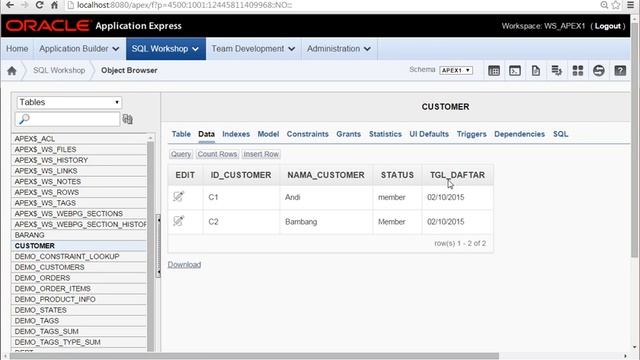Image resolution: width=640 pixels, height=360 pixels.
Task: Open browser menu hamburger icon
Action: coord(631,5)
